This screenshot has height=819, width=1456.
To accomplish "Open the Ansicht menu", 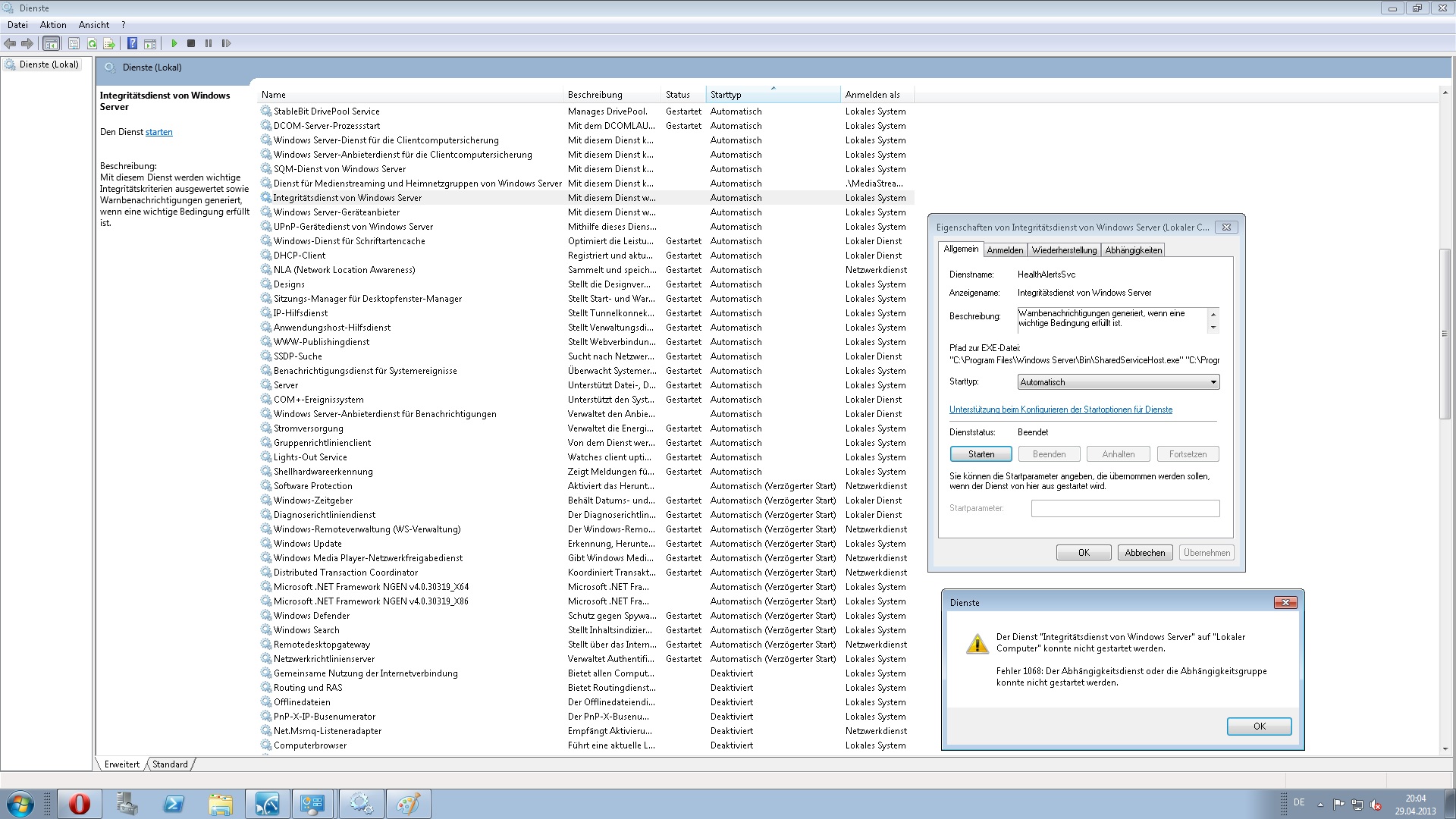I will point(94,25).
